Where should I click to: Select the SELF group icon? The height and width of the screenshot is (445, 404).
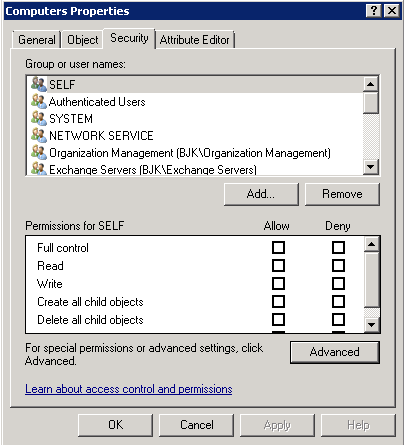point(39,84)
